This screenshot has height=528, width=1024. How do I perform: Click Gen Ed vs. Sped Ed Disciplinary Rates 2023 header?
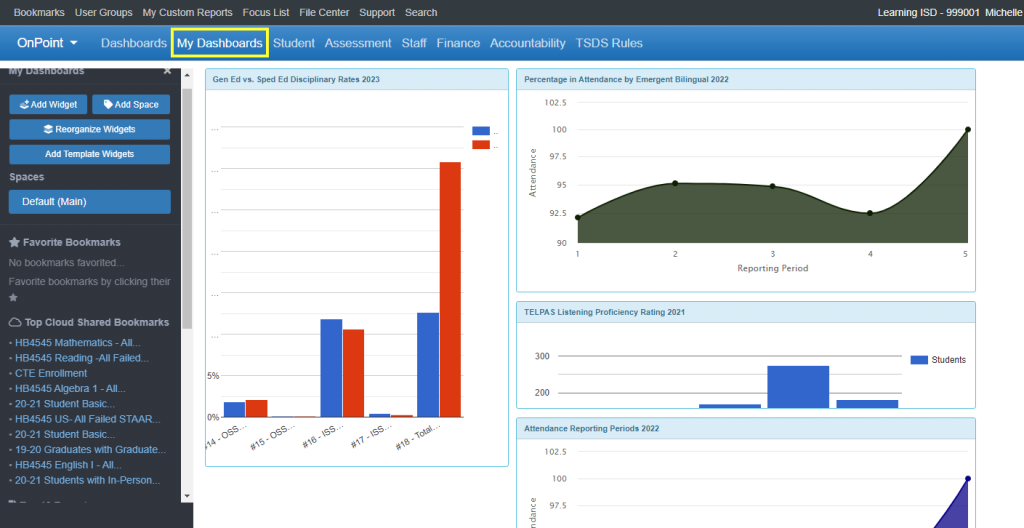pyautogui.click(x=357, y=79)
